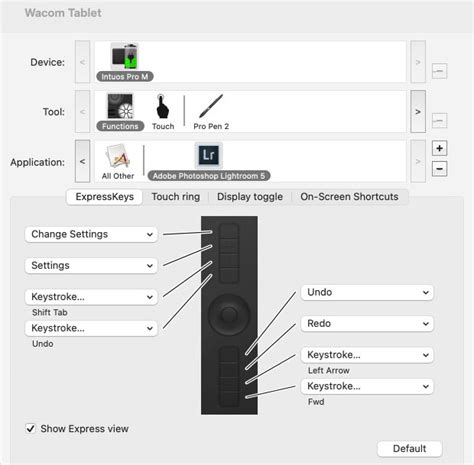
Task: Select the Adobe Photoshop Lightroom 5 icon
Action: pyautogui.click(x=209, y=155)
